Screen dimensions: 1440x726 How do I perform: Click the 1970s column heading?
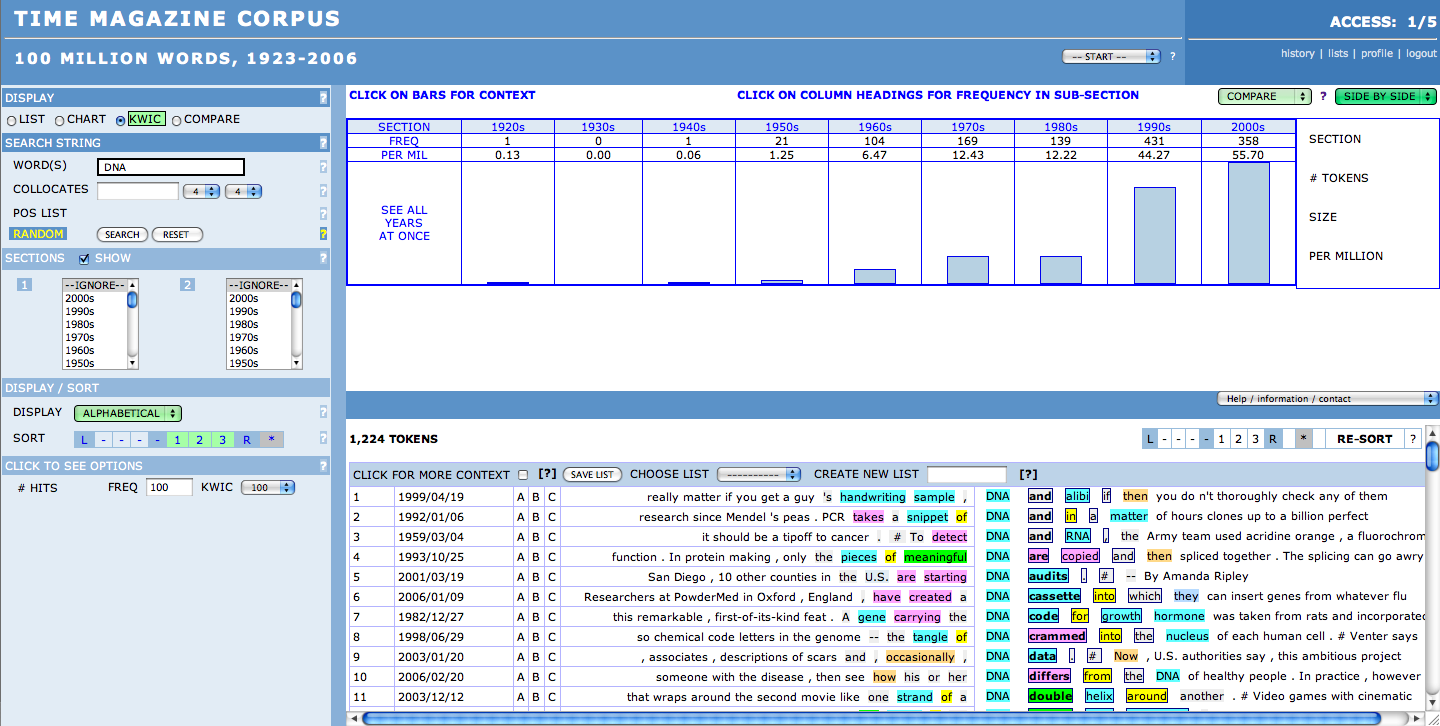968,127
